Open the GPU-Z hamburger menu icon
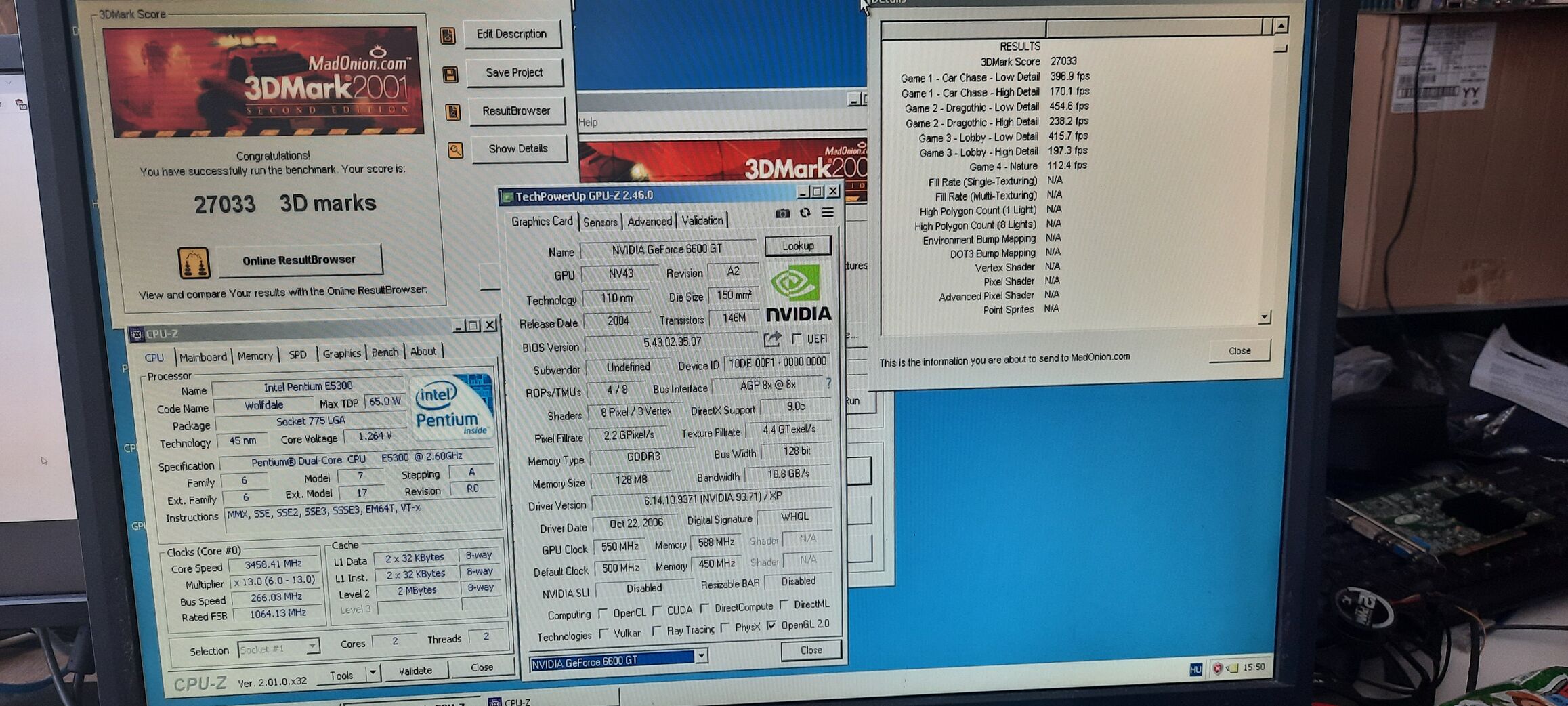The image size is (1568, 706). [x=828, y=212]
